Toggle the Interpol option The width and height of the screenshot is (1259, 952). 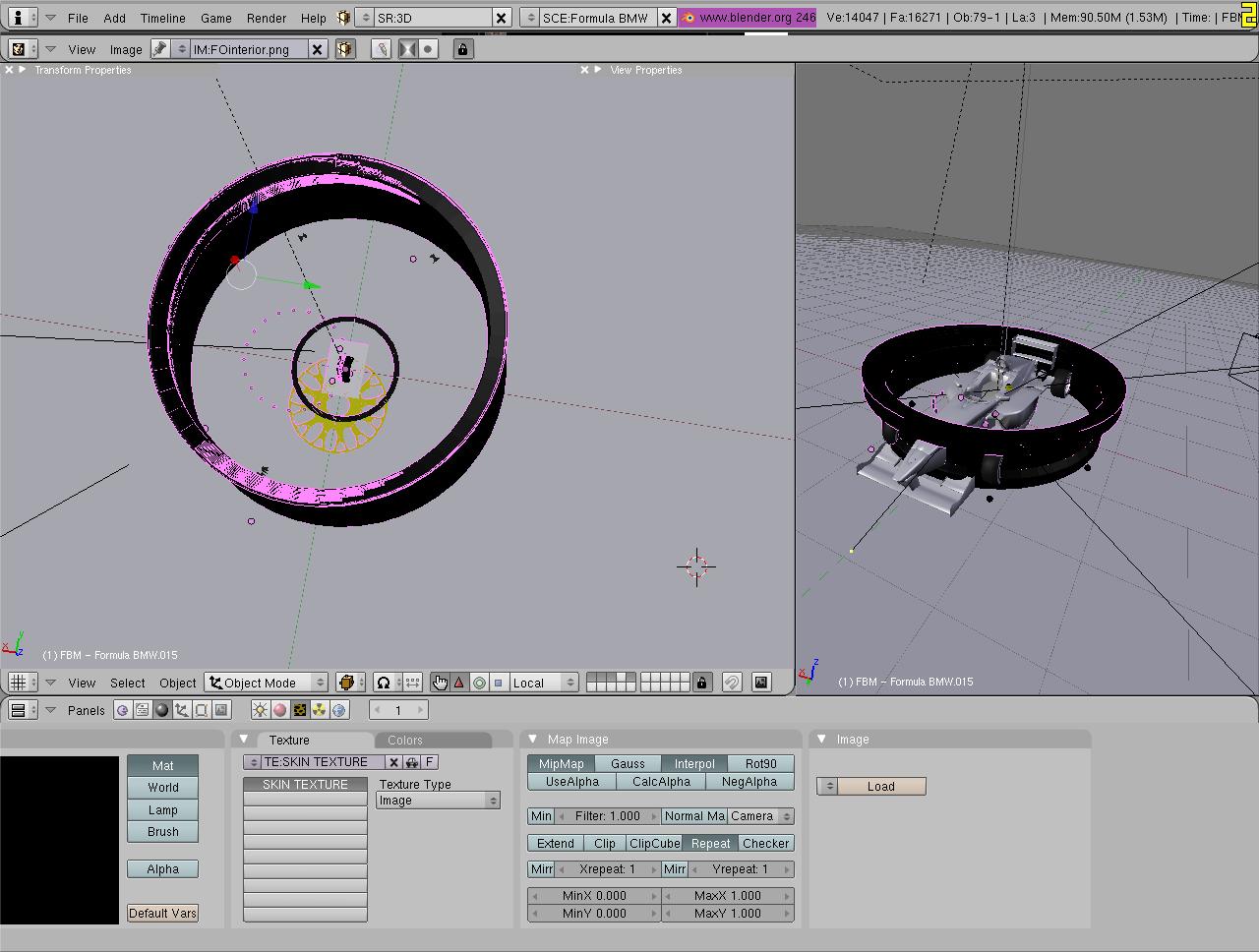694,764
